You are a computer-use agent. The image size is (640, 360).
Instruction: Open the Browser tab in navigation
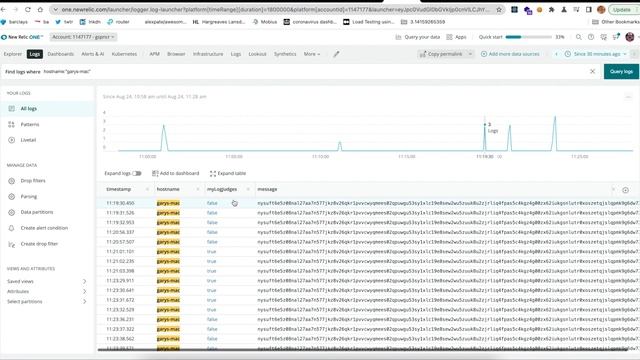[x=176, y=54]
